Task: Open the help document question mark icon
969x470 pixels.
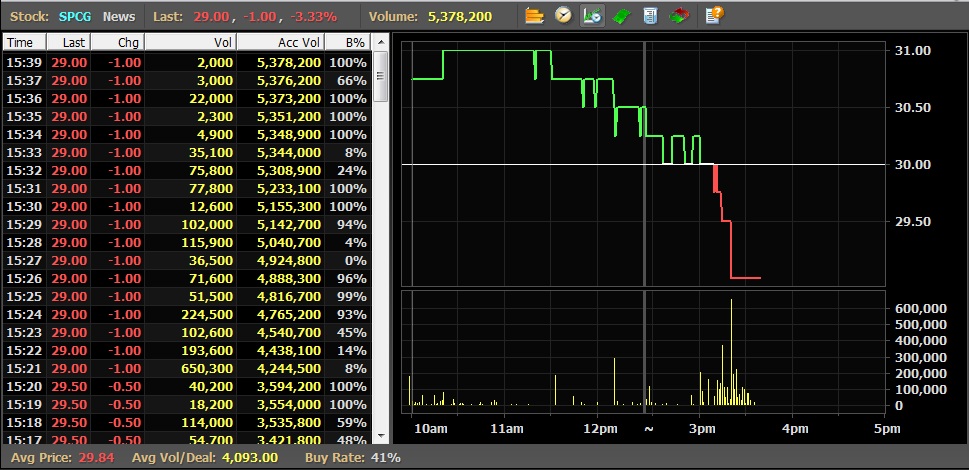Action: click(714, 15)
